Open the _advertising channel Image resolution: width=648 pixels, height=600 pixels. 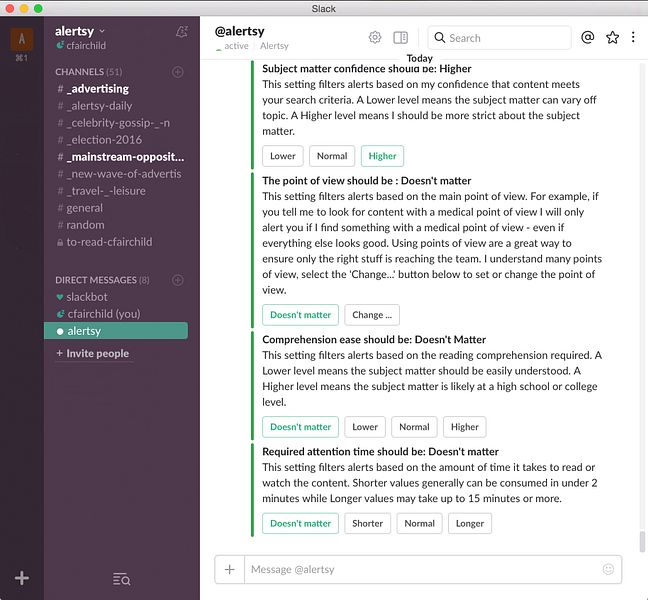[x=116, y=89]
